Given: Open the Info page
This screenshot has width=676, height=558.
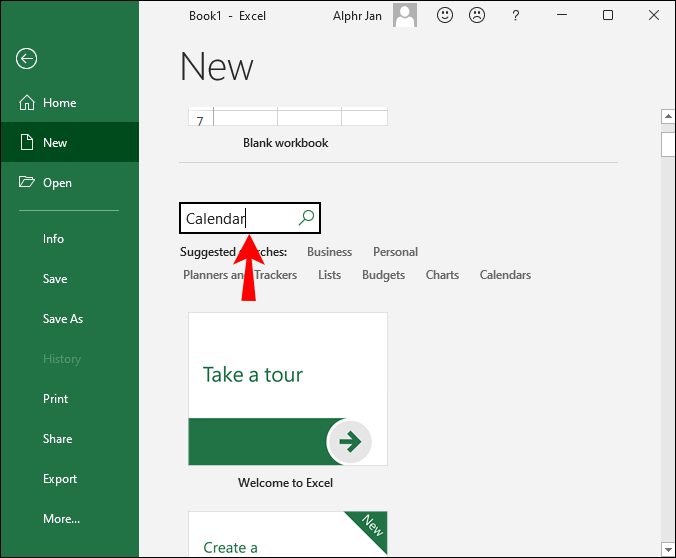Looking at the screenshot, I should point(53,239).
